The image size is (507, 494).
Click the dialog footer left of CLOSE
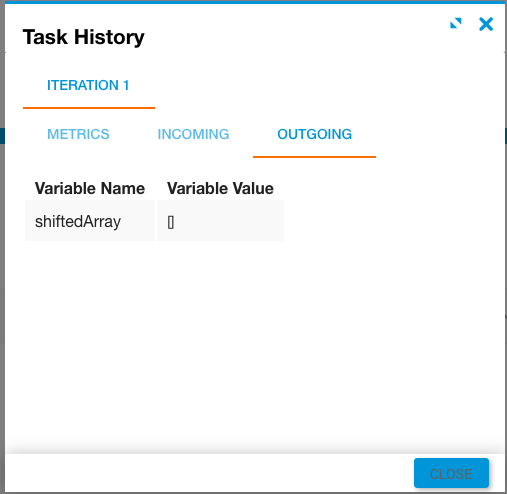pos(209,473)
